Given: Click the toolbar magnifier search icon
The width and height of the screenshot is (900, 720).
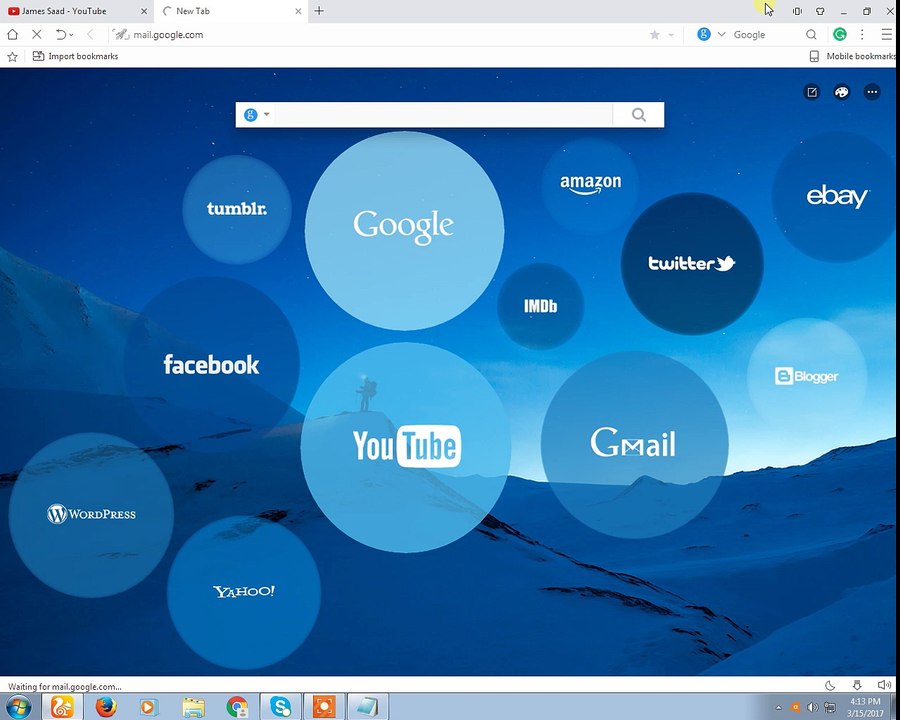Looking at the screenshot, I should click(x=811, y=34).
